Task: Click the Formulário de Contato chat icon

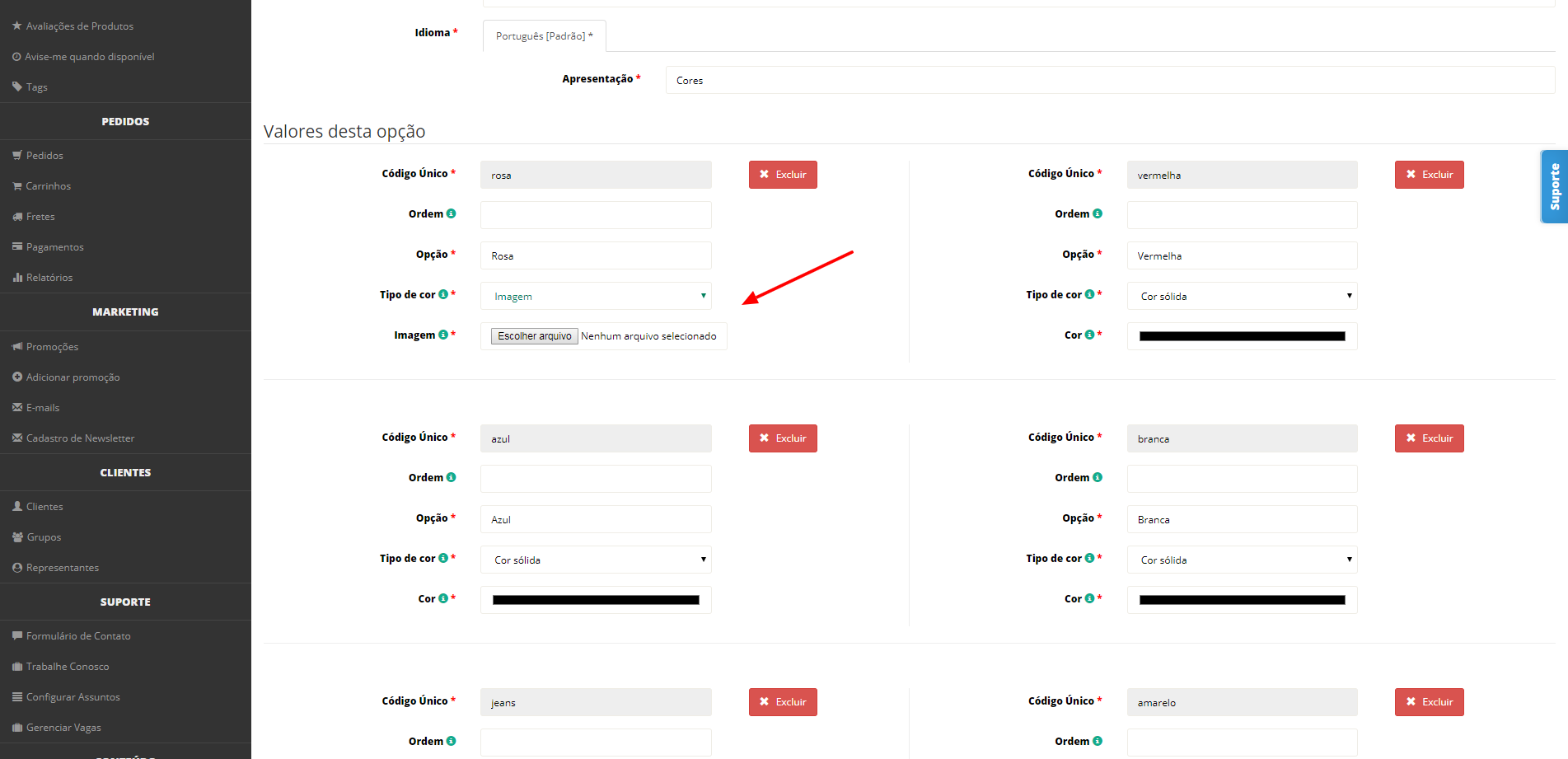Action: point(17,635)
